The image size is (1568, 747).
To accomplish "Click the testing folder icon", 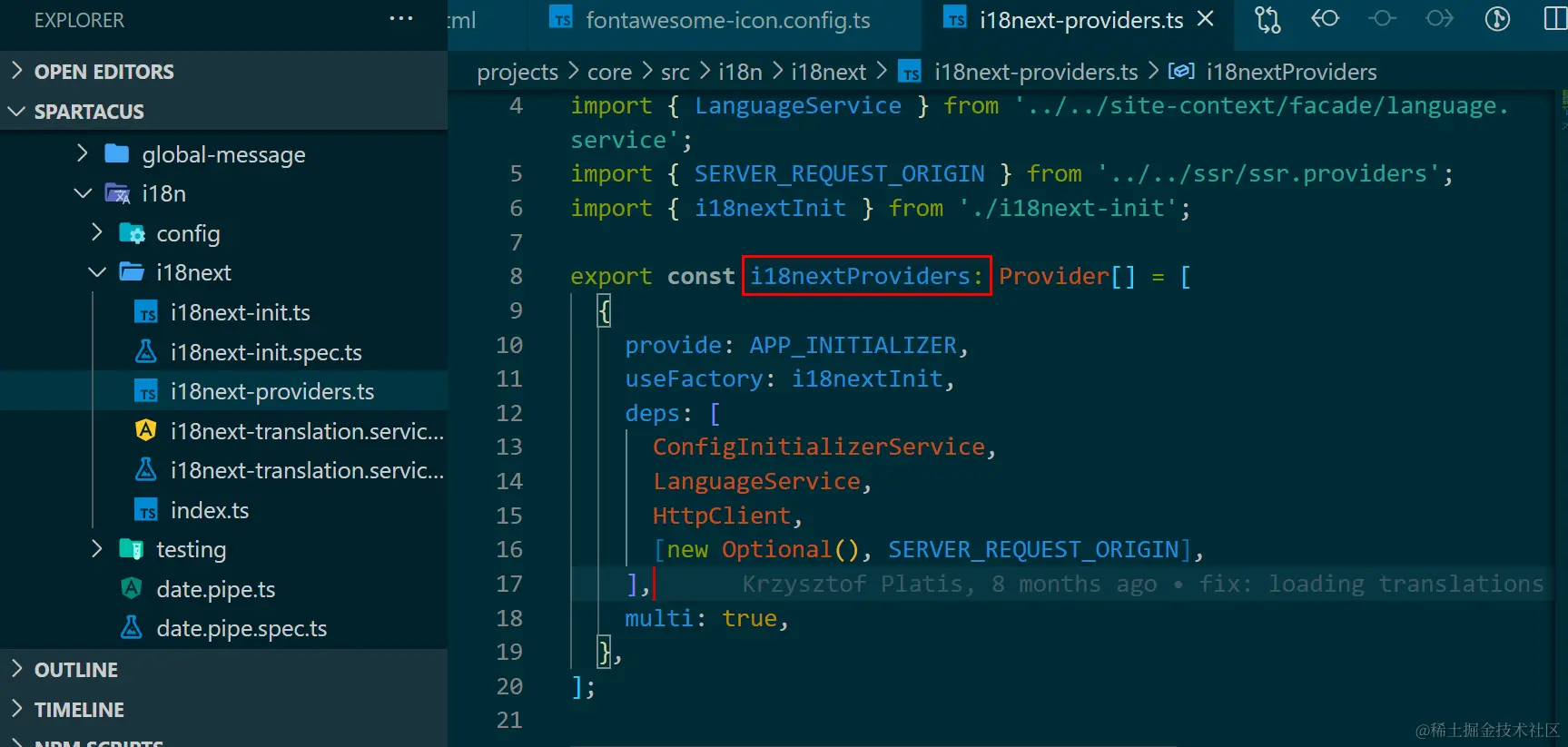I will coord(132,548).
